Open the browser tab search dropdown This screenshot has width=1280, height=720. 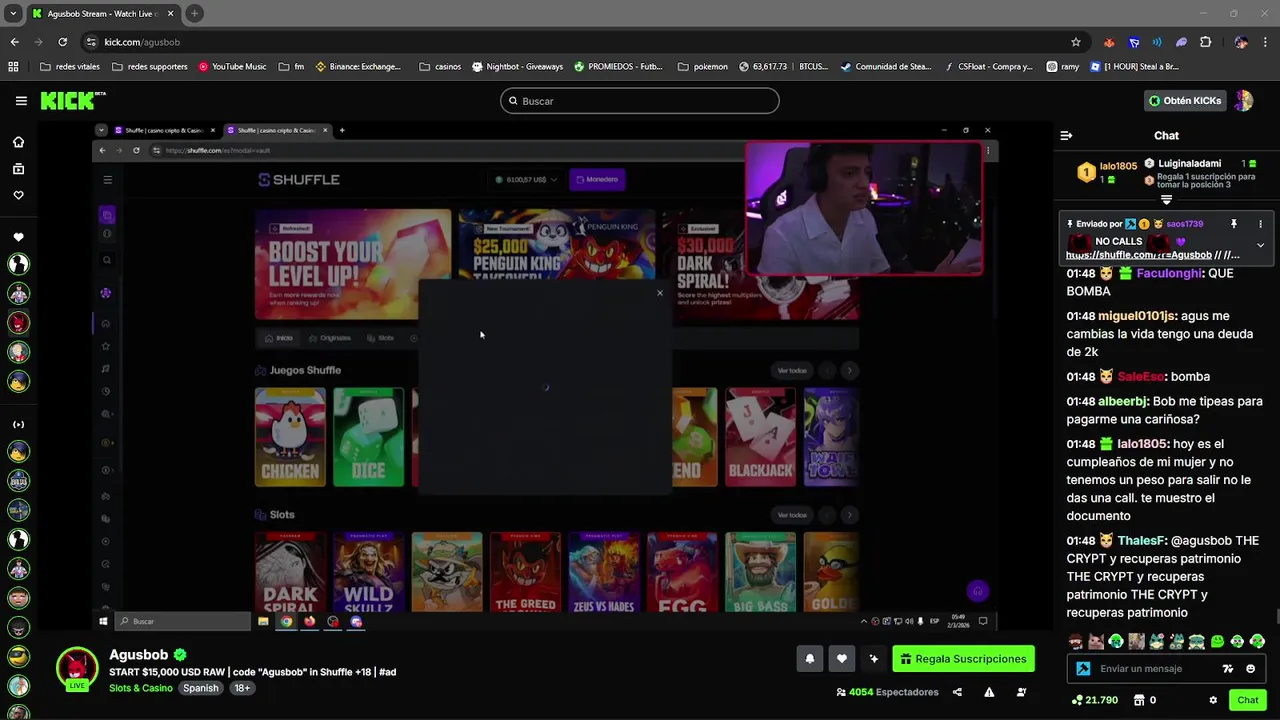(x=13, y=14)
